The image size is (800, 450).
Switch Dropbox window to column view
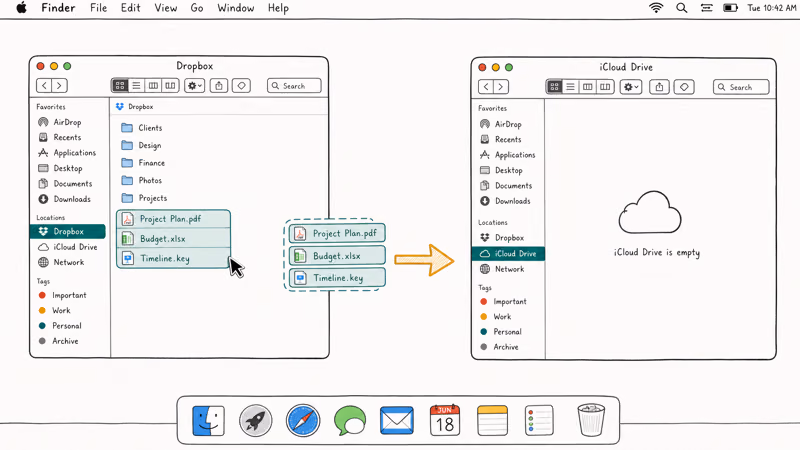(x=153, y=86)
